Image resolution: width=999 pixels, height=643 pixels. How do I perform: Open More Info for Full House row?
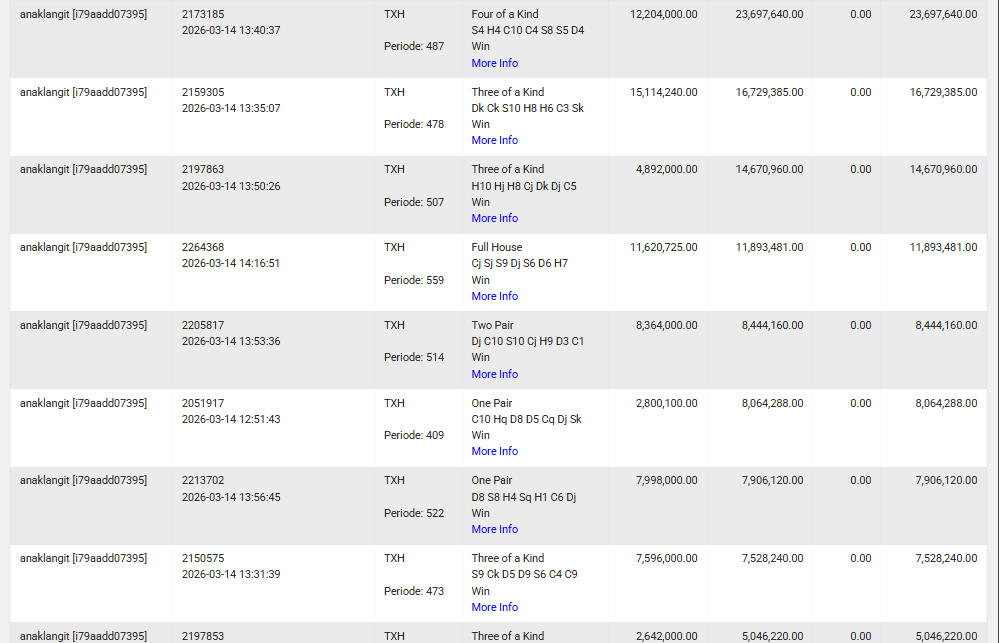494,296
